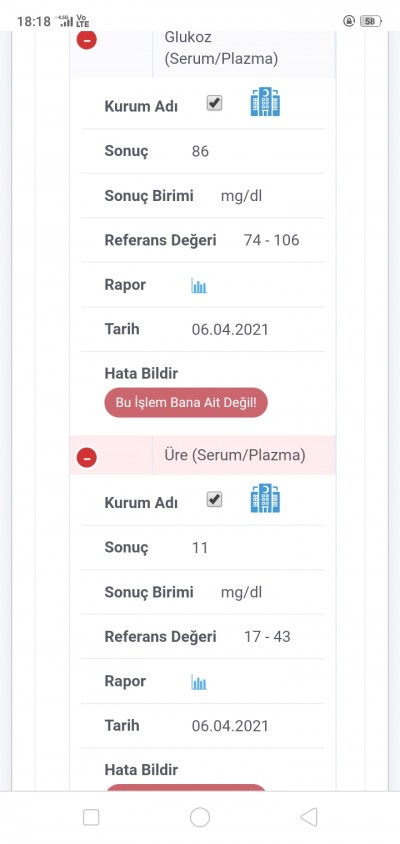Image resolution: width=400 pixels, height=844 pixels.
Task: View the Glukoz report chart icon
Action: (x=199, y=286)
